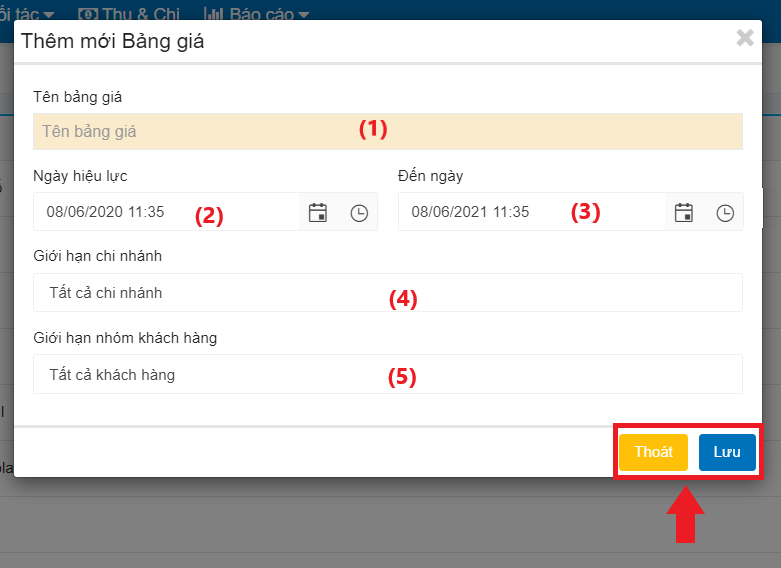Viewport: 781px width, 568px height.
Task: Click the Giới hạn nhóm khách hàng label
Action: 125,338
